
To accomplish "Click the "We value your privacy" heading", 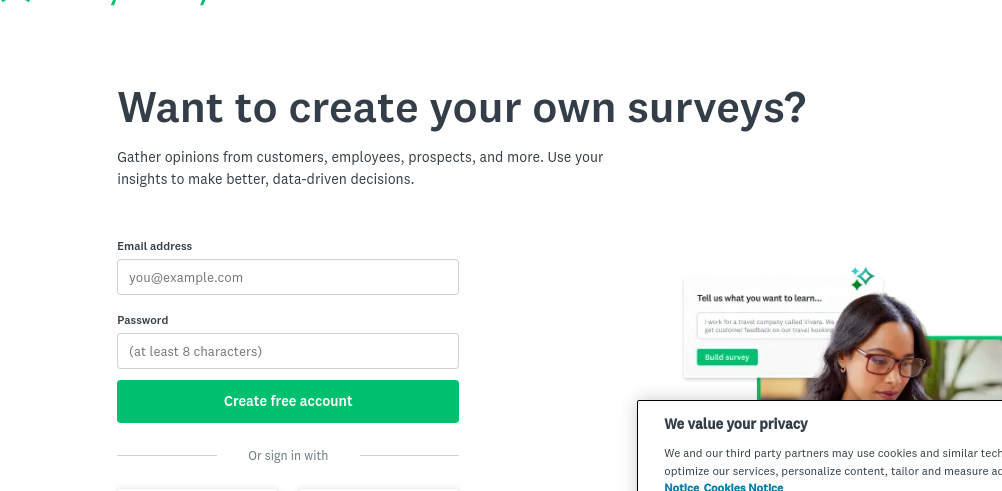I will pyautogui.click(x=736, y=424).
